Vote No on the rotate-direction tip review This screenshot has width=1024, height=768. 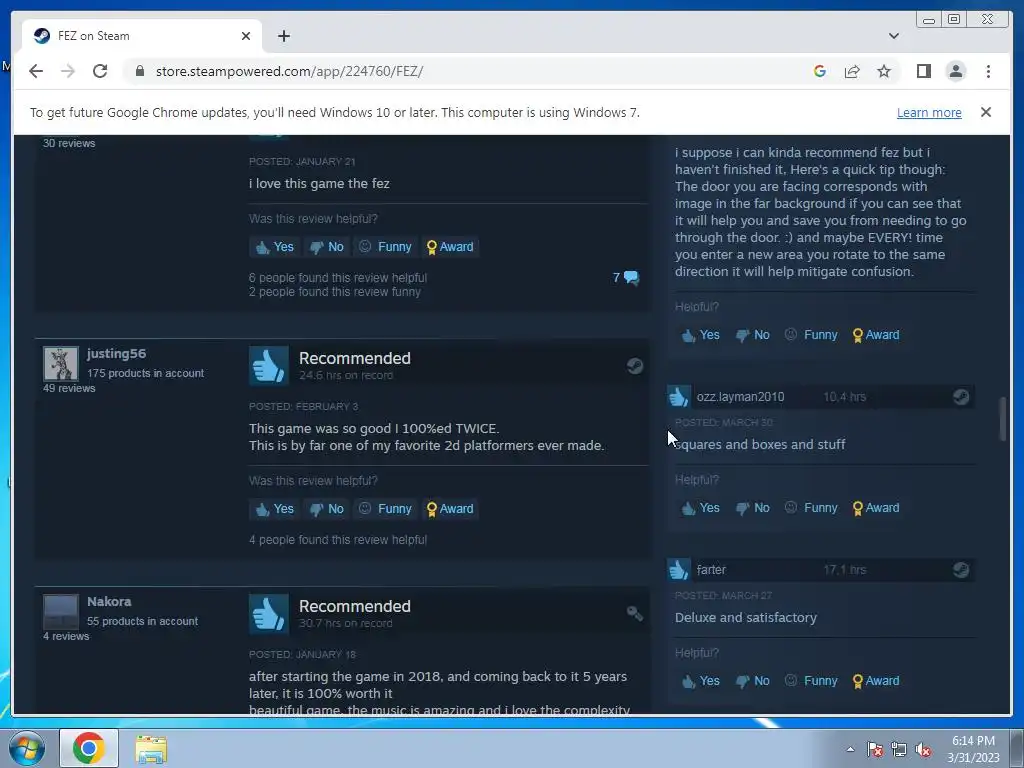tap(753, 335)
